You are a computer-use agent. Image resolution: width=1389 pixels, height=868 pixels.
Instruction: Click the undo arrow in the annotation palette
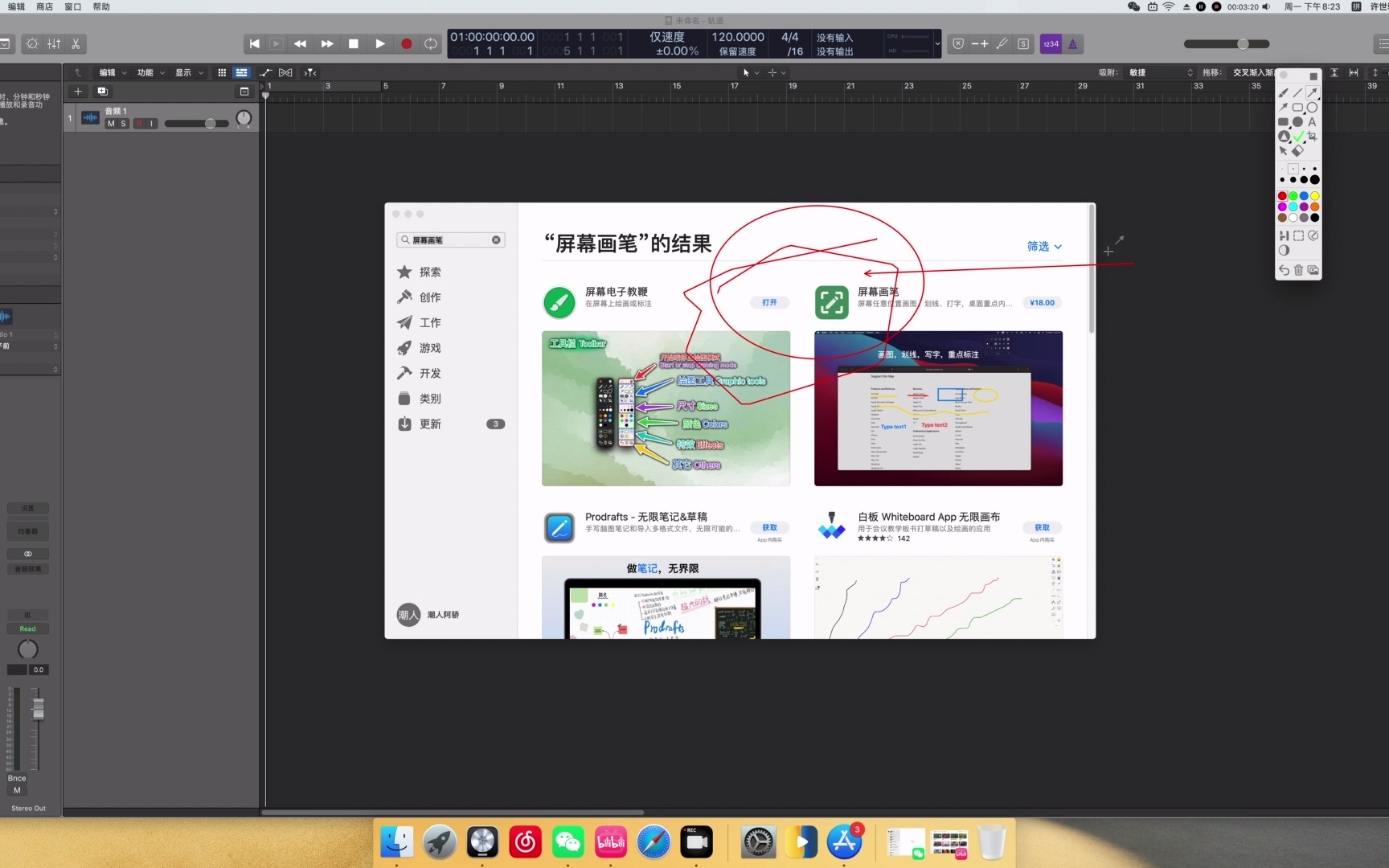click(1285, 270)
